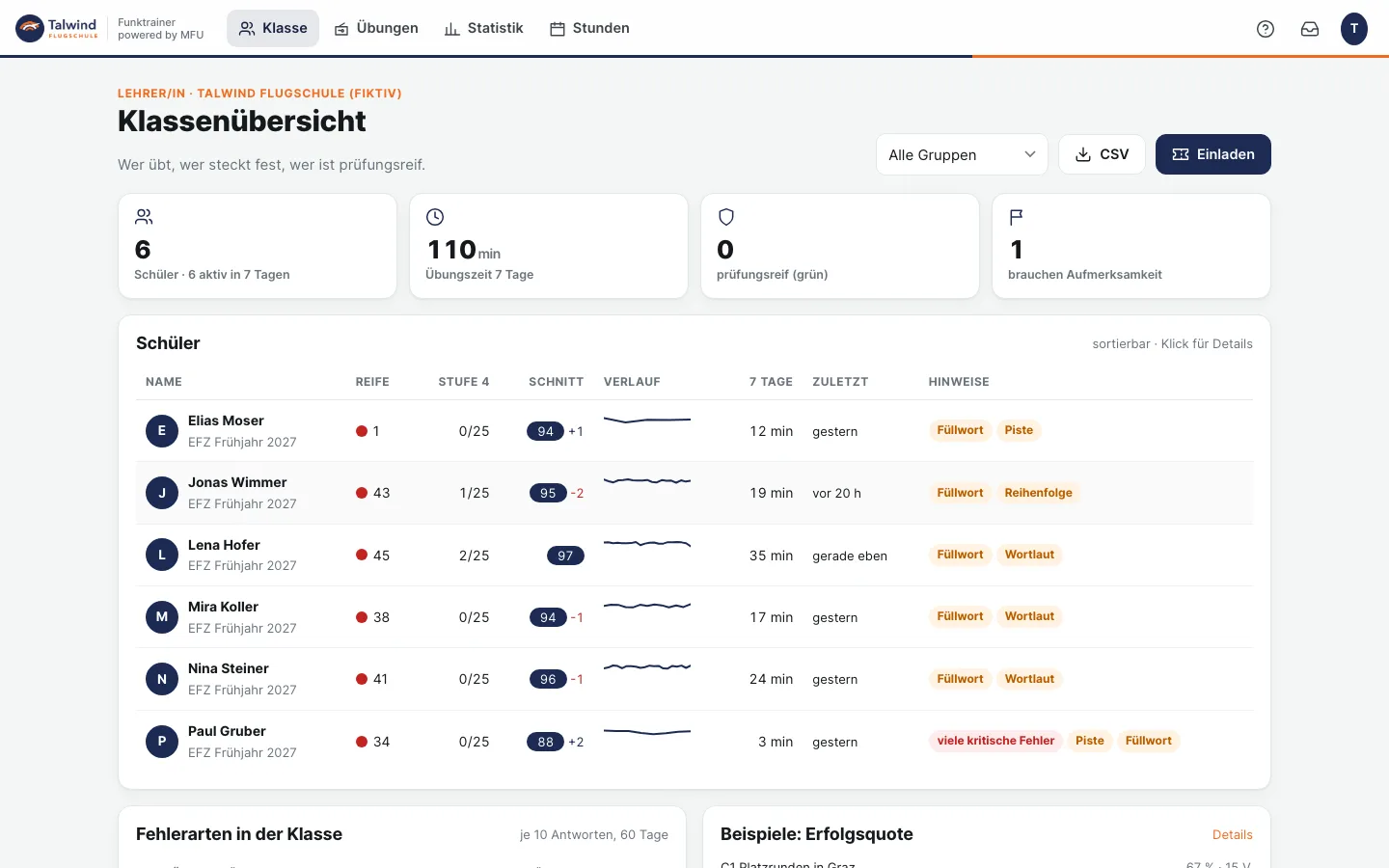This screenshot has width=1389, height=868.
Task: Sort by Schnitt column header
Action: (557, 382)
